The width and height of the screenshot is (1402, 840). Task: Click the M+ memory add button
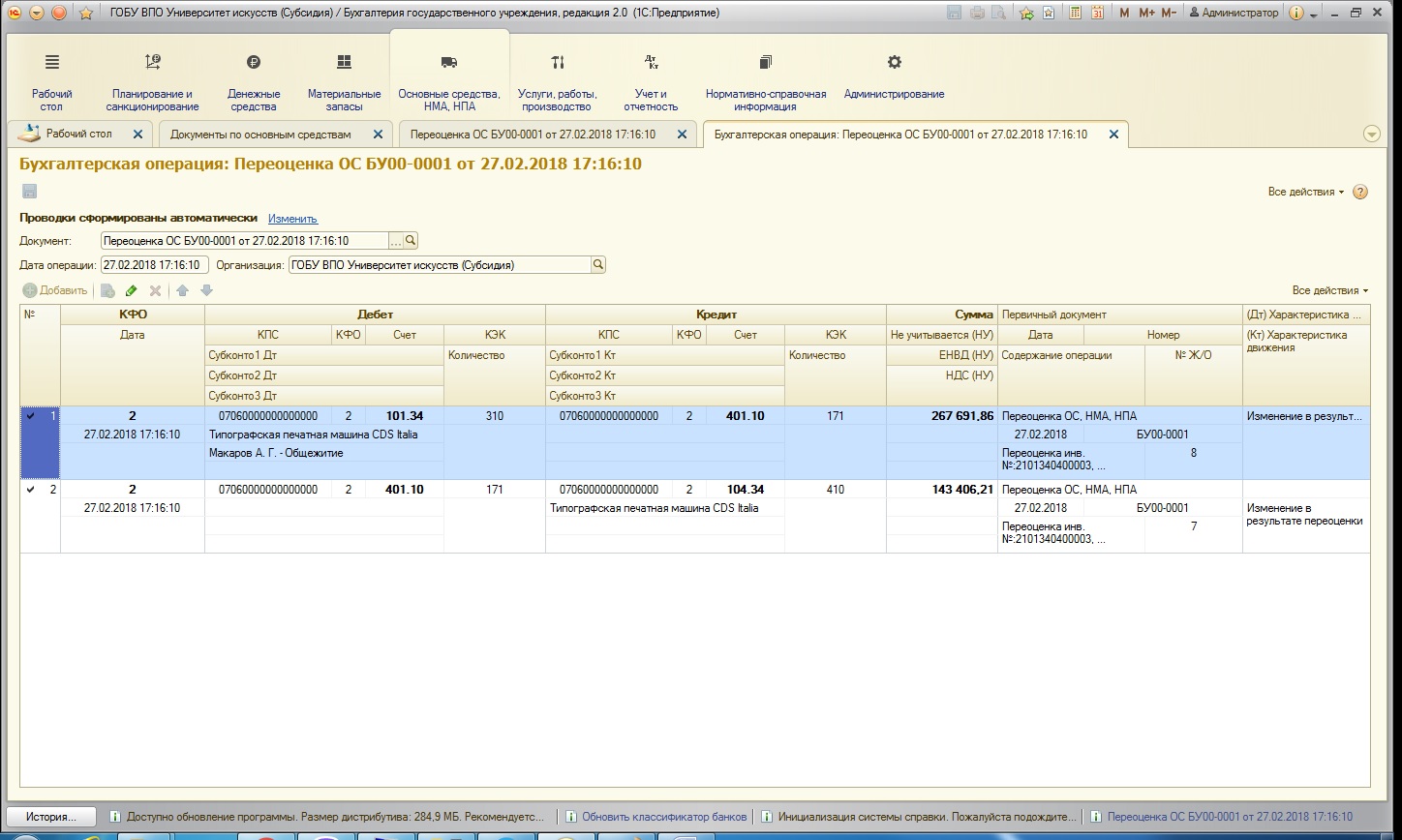click(1146, 13)
